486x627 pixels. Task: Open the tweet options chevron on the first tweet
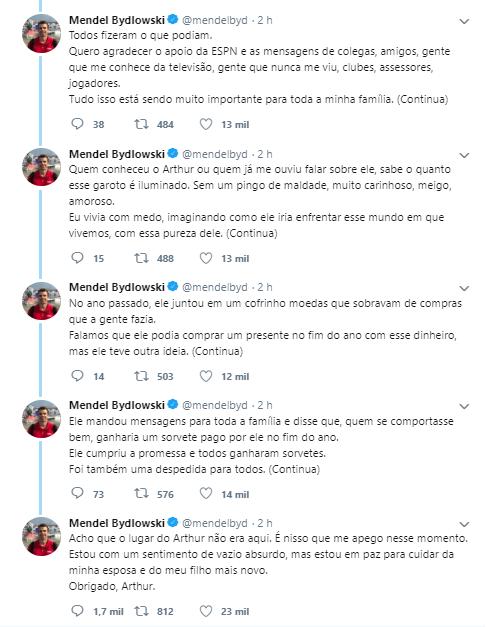[x=464, y=21]
